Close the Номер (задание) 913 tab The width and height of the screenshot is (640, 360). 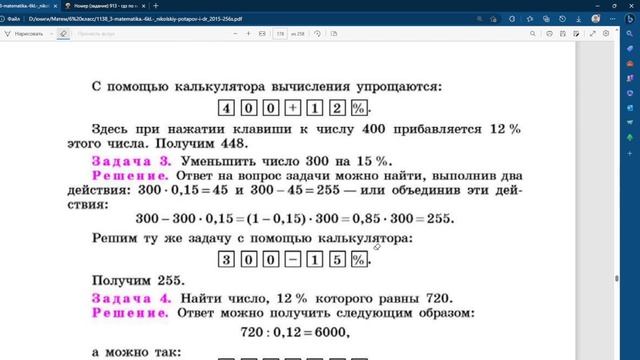[x=144, y=6]
